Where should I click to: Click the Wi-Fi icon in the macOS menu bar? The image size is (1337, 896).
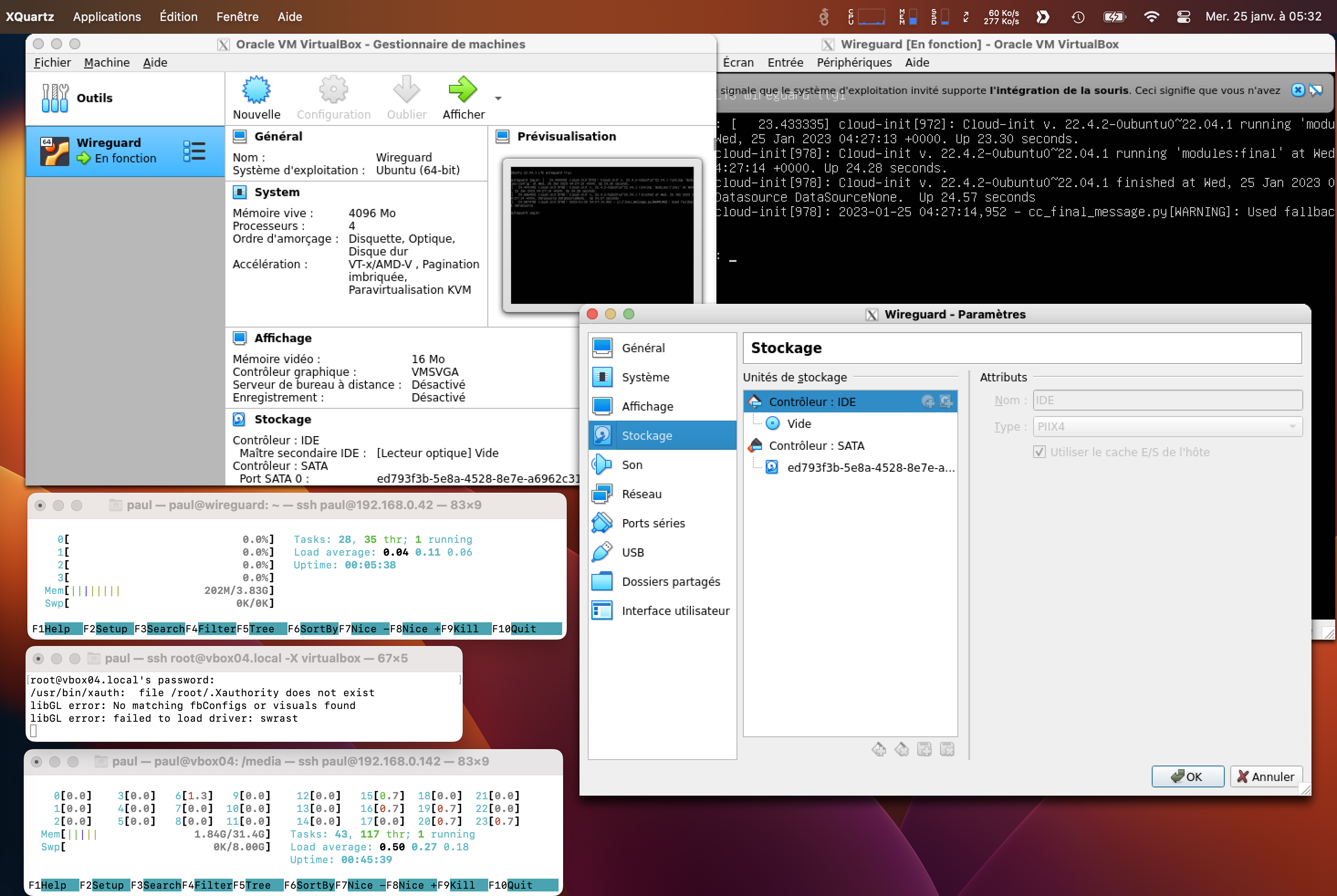(x=1151, y=16)
